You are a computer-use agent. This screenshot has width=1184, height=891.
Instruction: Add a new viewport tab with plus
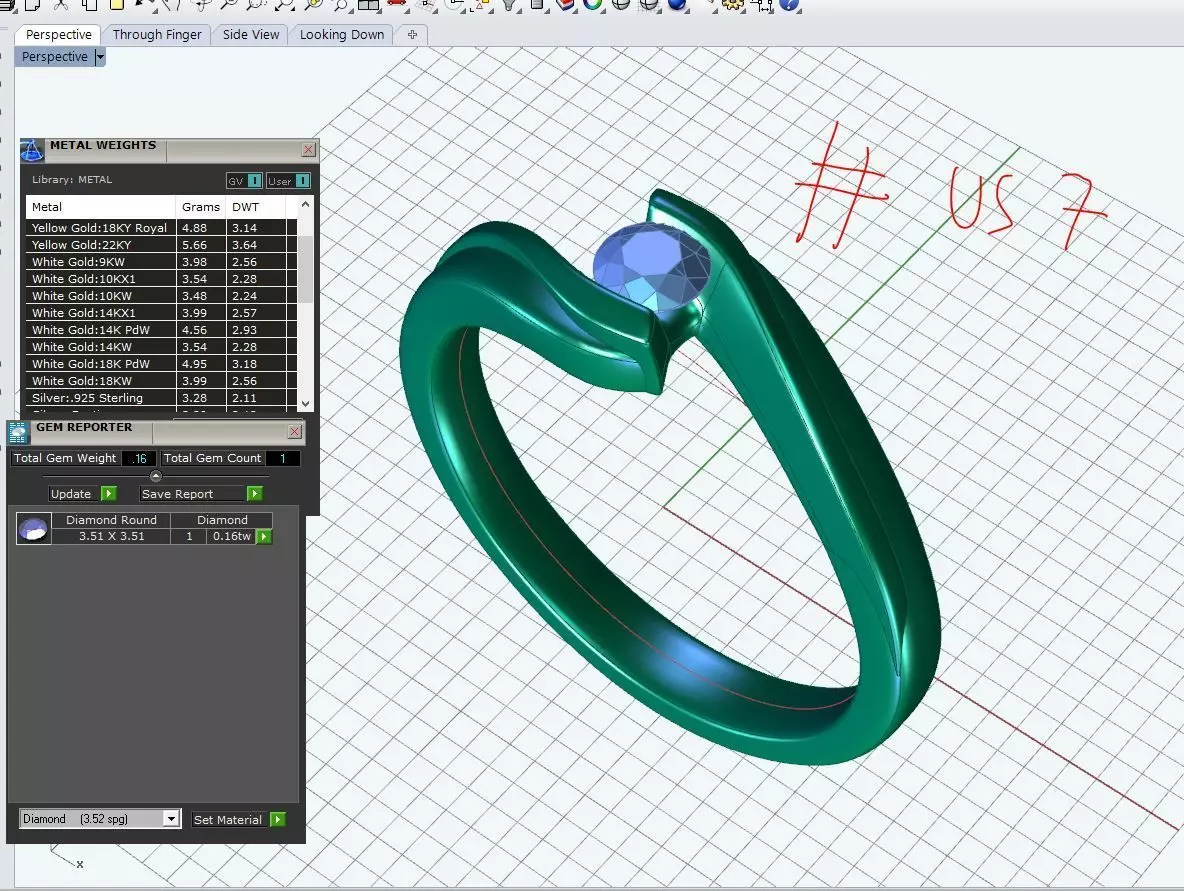(412, 35)
